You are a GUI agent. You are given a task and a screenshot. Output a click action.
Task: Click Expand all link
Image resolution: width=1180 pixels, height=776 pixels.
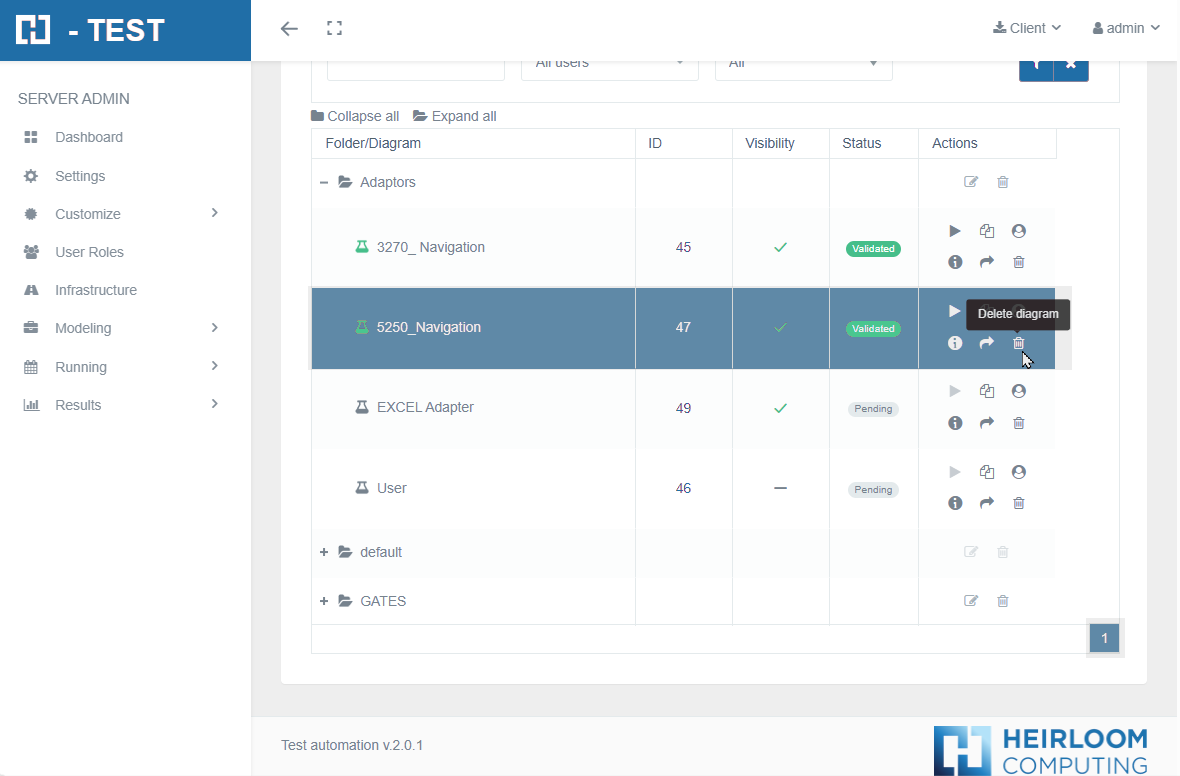[x=455, y=116]
